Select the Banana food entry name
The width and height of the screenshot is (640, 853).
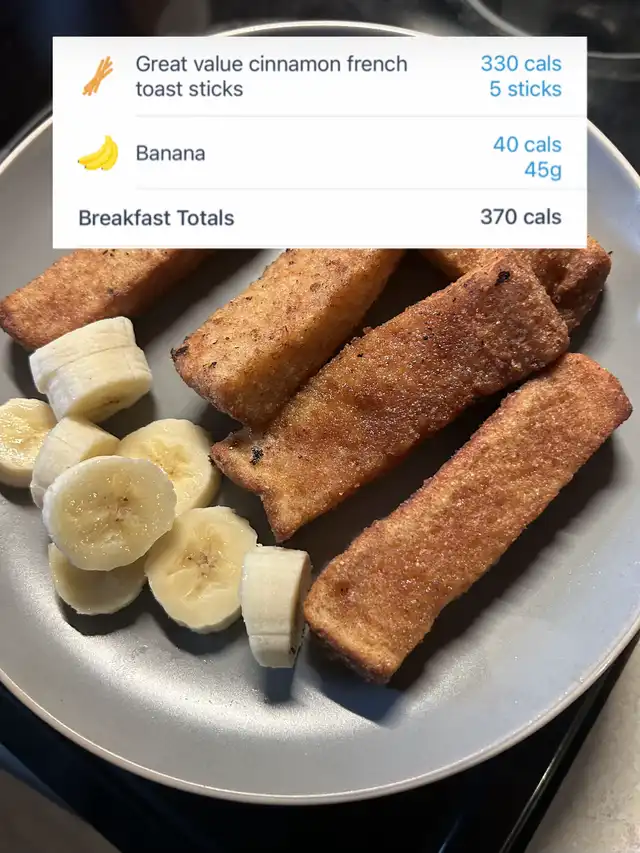(x=170, y=153)
